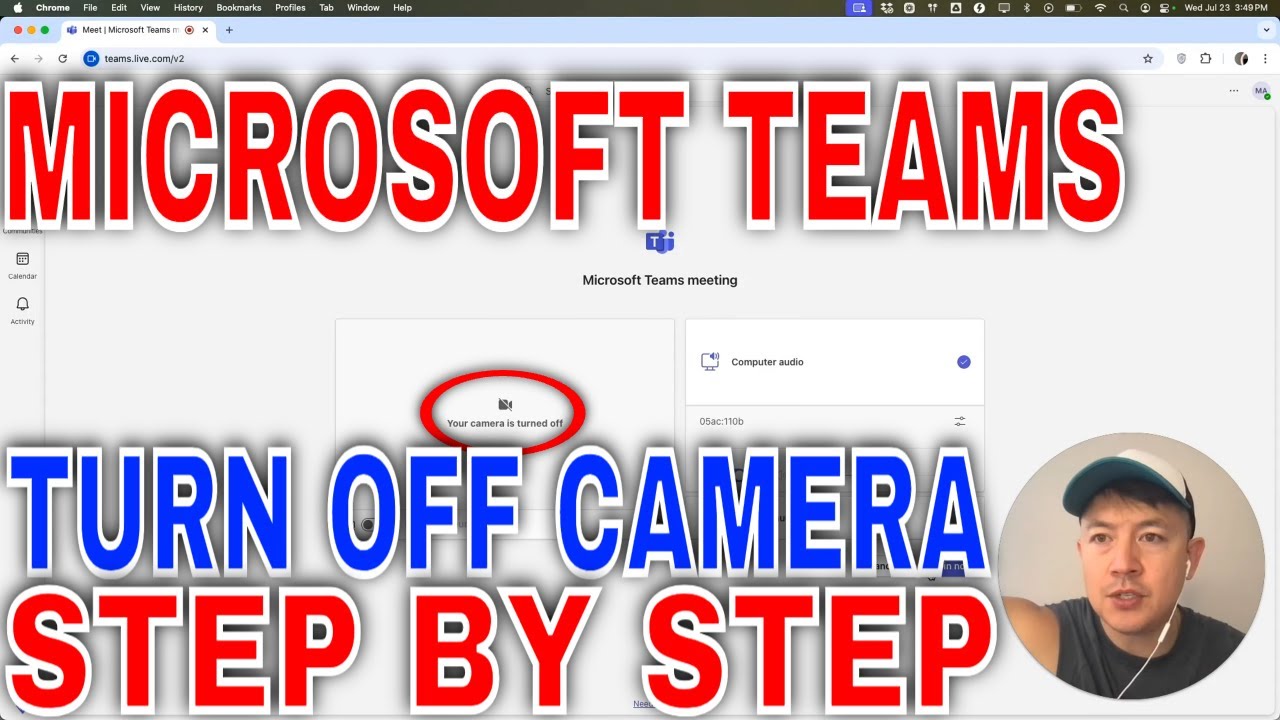Open the Chrome three-dot menu
This screenshot has width=1280, height=720.
(x=1265, y=59)
